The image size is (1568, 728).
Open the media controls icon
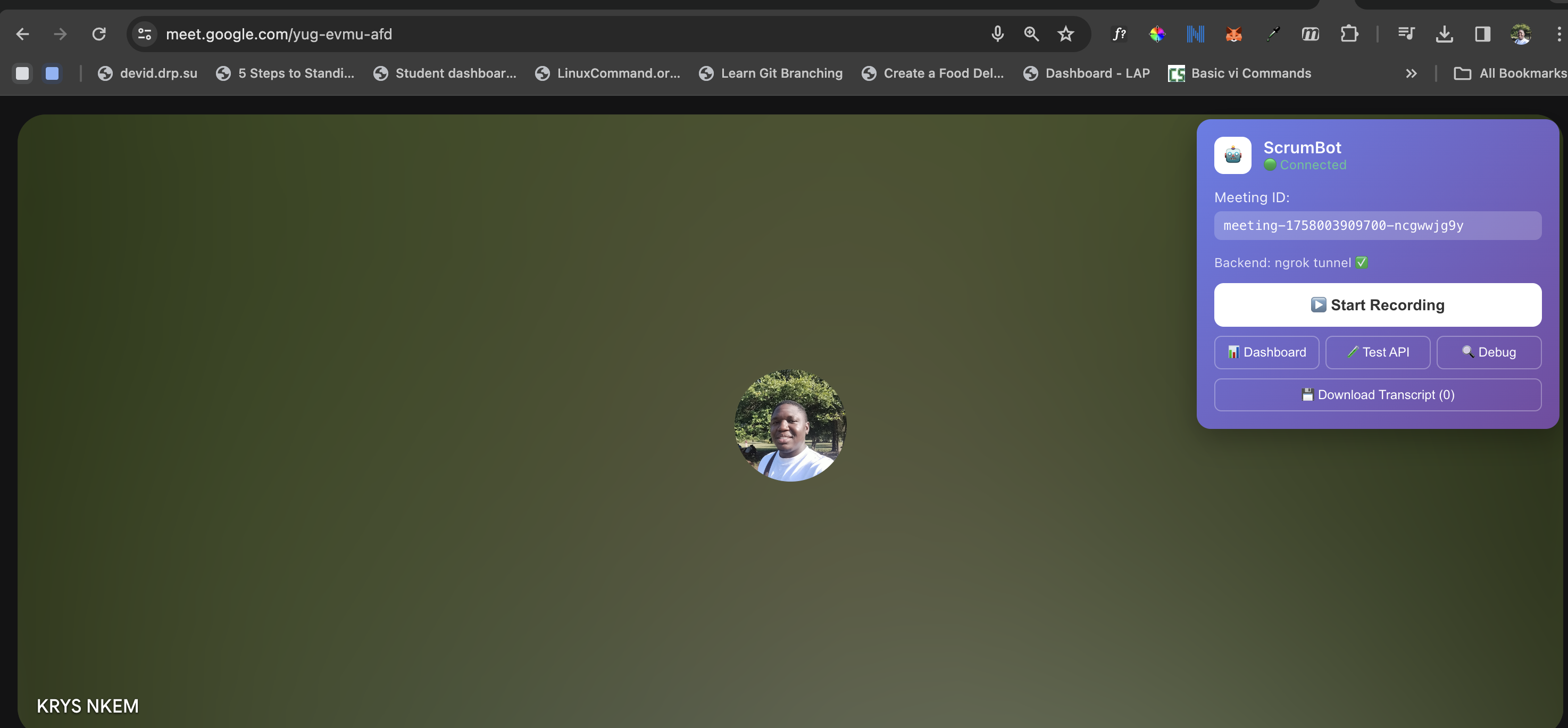tap(1405, 34)
